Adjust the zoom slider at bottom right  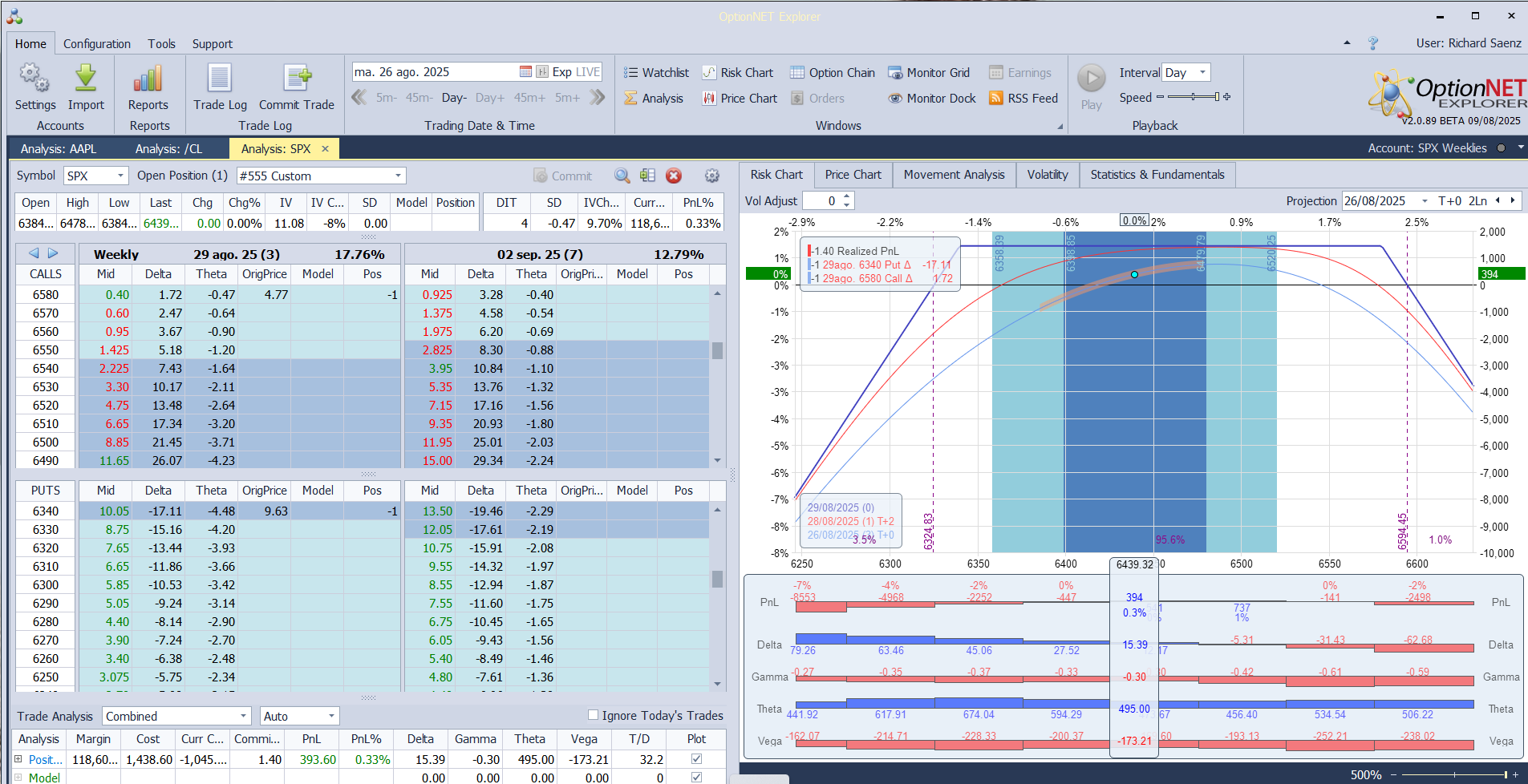click(1453, 774)
